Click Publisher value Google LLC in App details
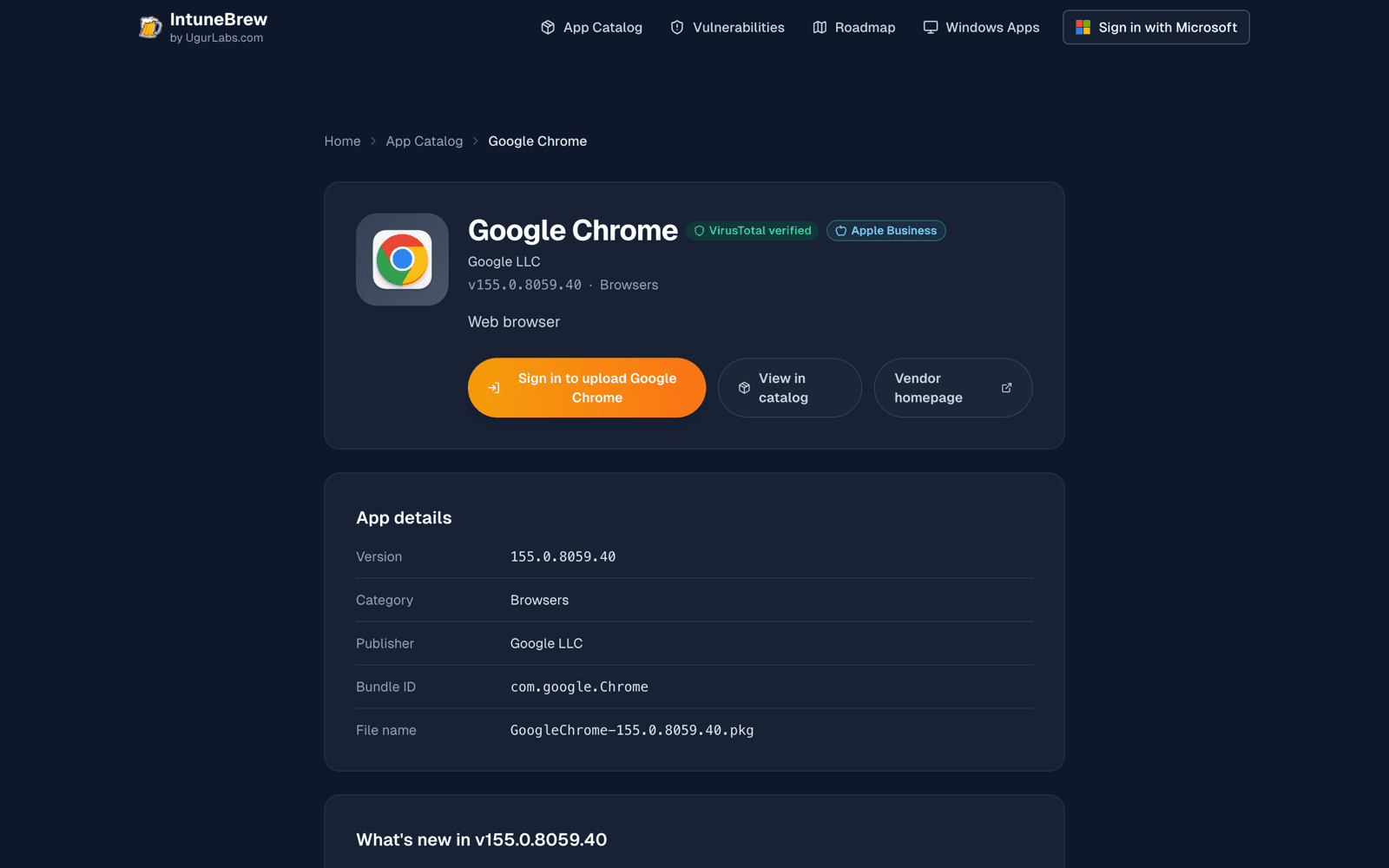The height and width of the screenshot is (868, 1389). tap(547, 643)
